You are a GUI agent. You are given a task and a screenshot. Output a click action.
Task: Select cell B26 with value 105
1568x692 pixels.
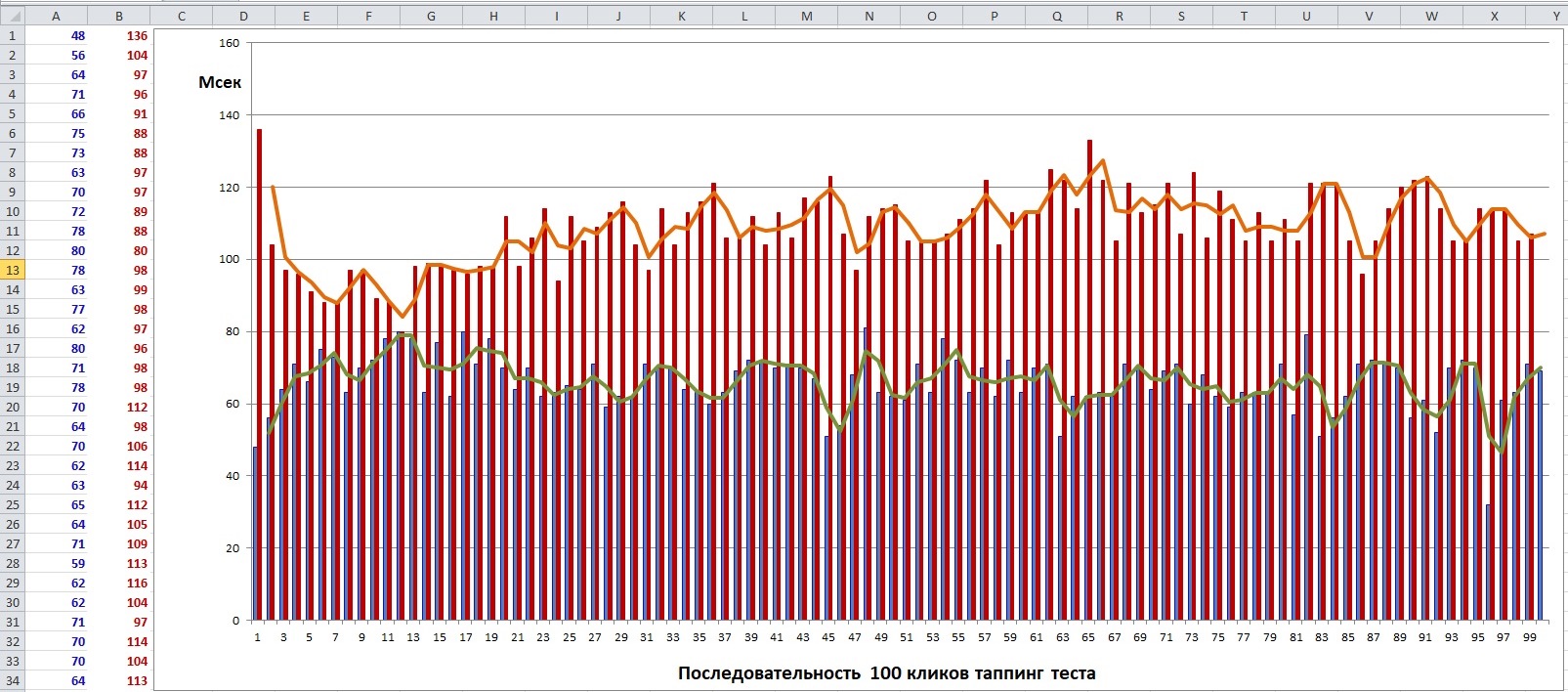click(119, 524)
